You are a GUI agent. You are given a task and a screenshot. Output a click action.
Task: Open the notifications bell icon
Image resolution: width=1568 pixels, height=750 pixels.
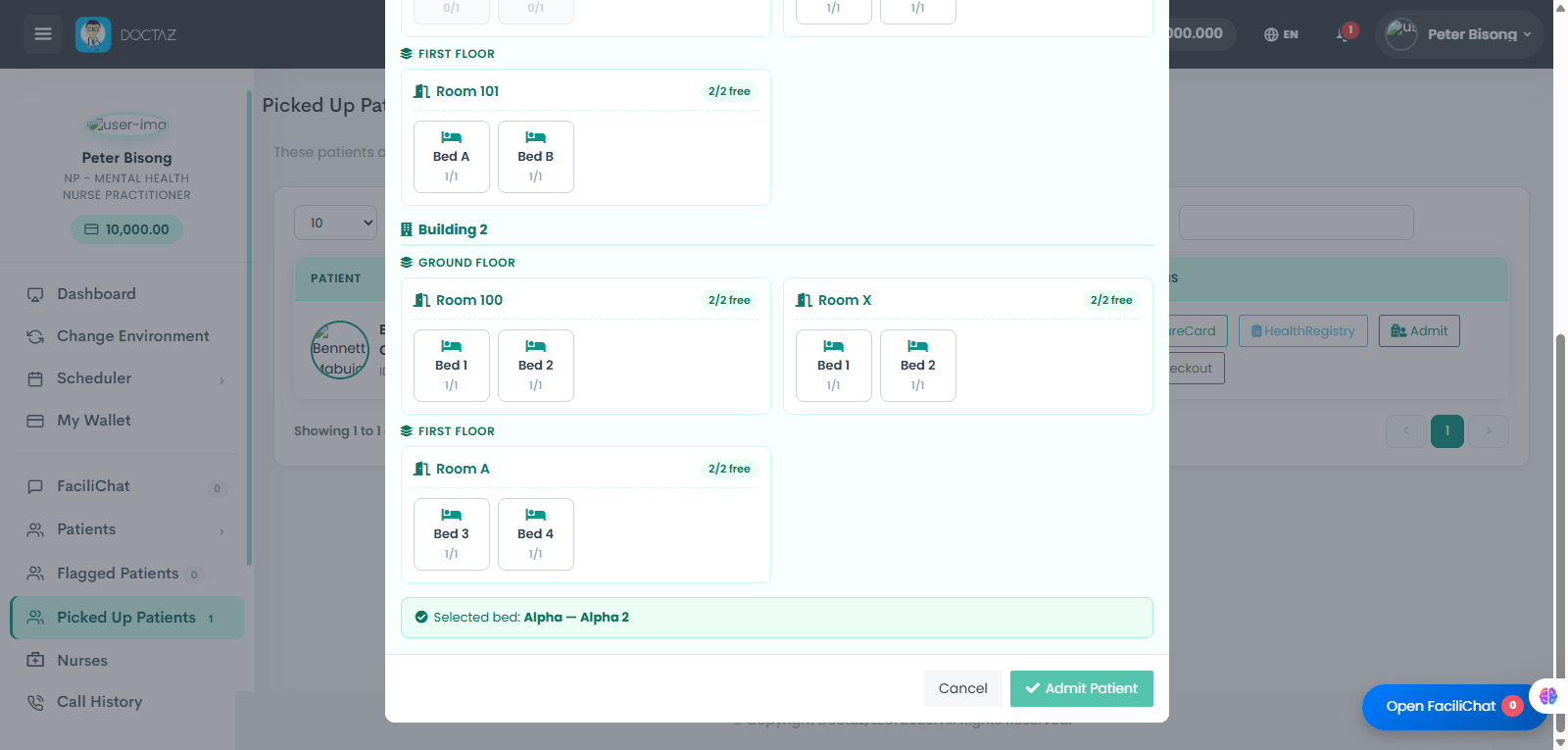coord(1345,34)
